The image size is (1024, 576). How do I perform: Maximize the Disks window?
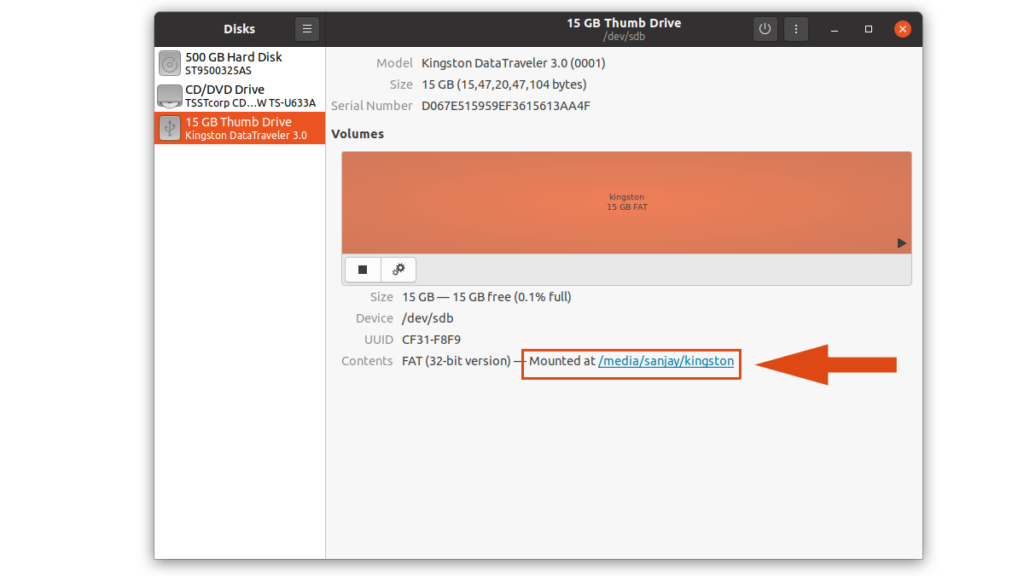click(x=867, y=29)
